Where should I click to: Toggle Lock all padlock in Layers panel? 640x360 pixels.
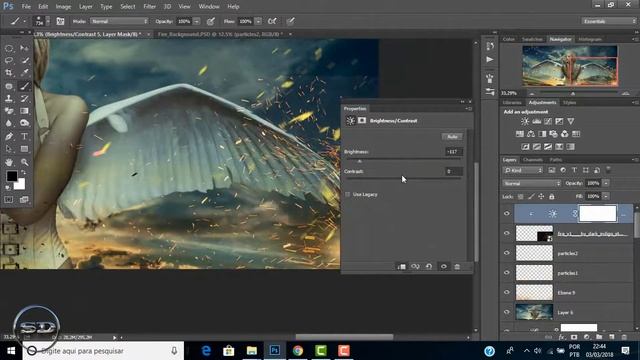click(x=552, y=196)
